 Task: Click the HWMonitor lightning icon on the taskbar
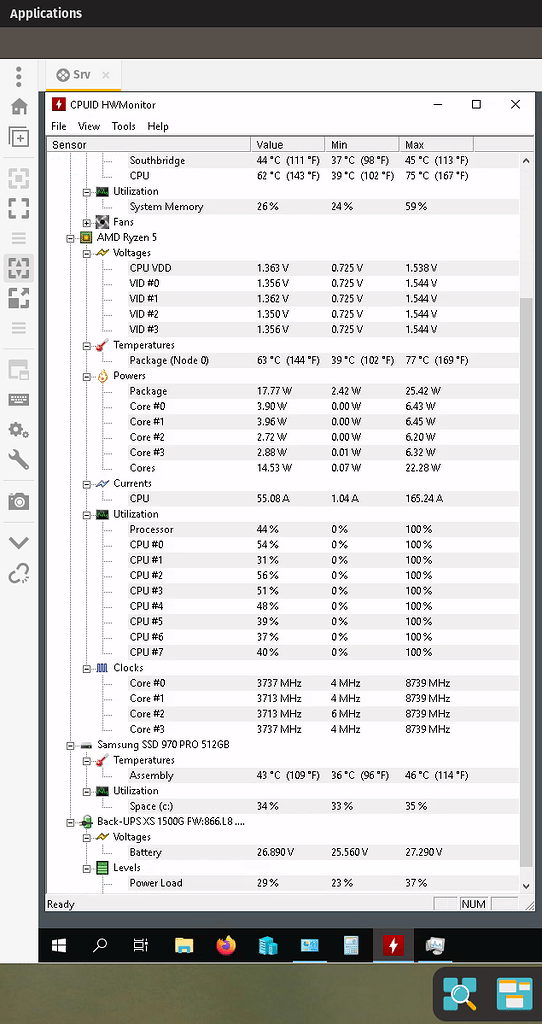393,945
